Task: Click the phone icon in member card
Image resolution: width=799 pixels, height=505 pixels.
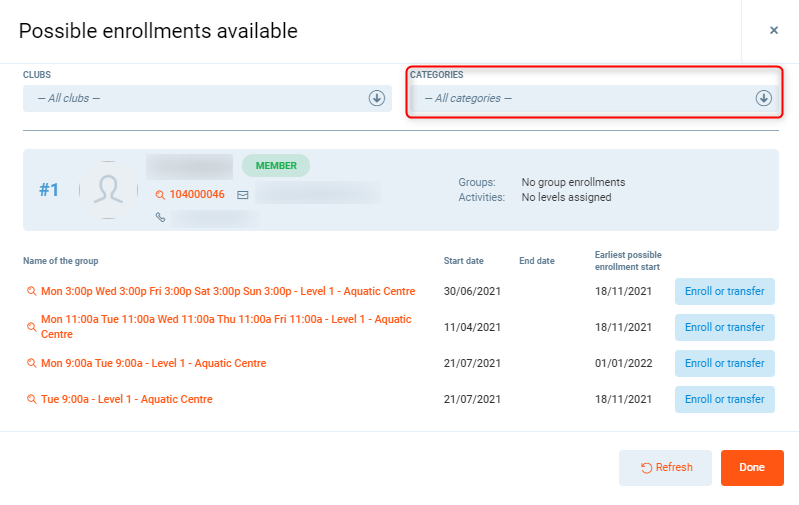Action: pyautogui.click(x=160, y=217)
